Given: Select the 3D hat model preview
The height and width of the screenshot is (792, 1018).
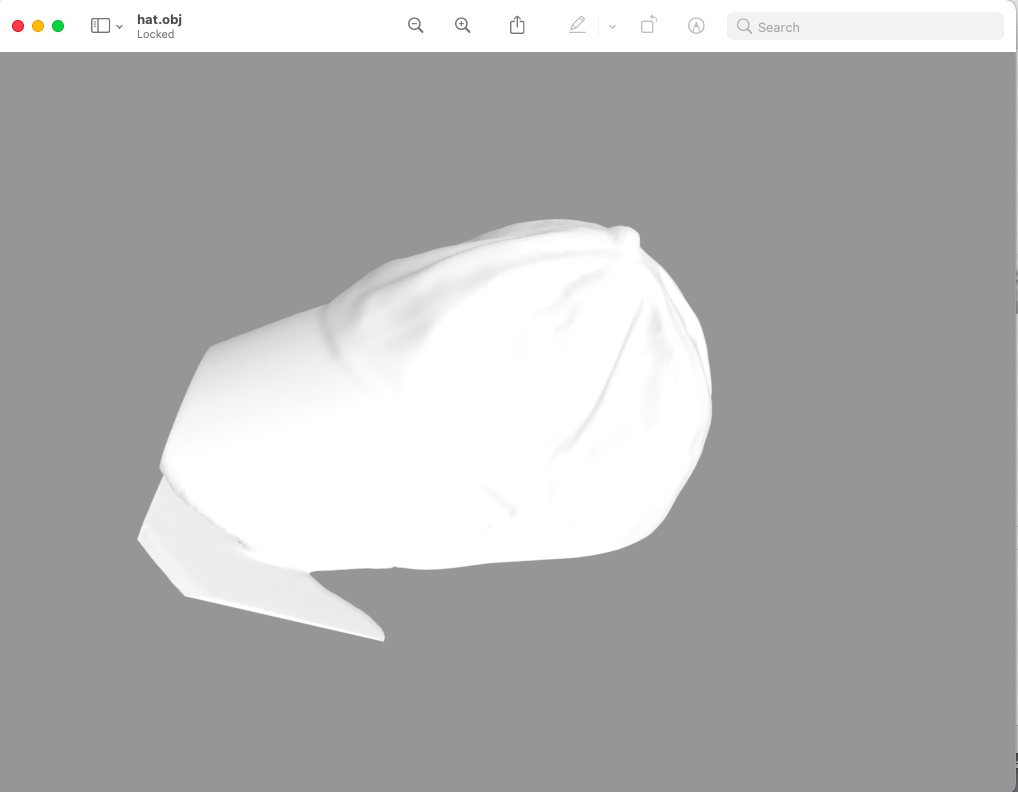Looking at the screenshot, I should 425,428.
